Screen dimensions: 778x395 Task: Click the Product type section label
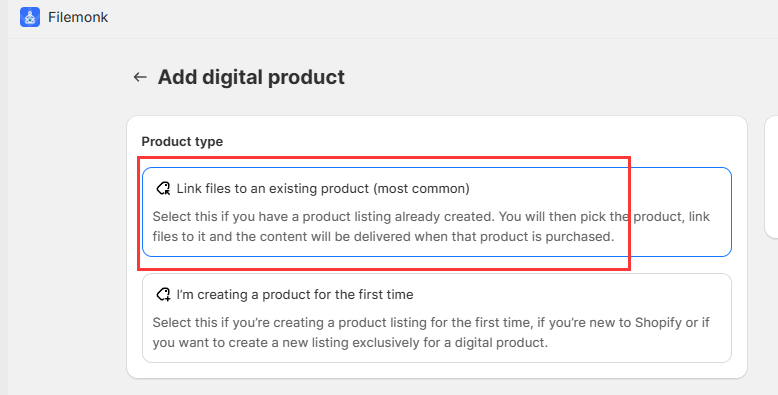coord(182,141)
